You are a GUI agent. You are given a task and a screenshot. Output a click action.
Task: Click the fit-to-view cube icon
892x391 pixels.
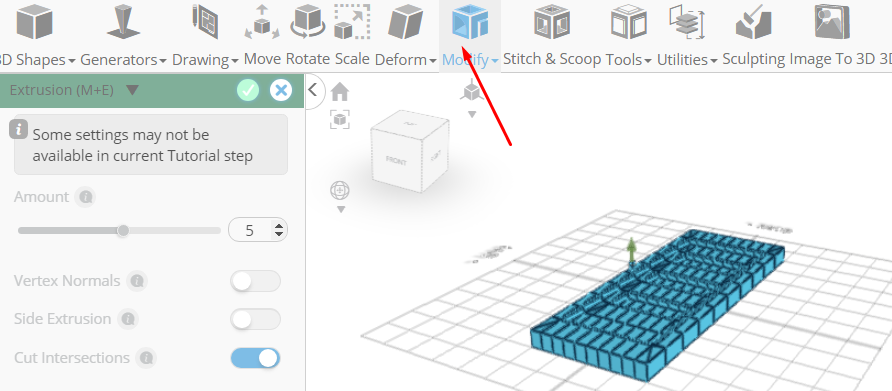[340, 120]
